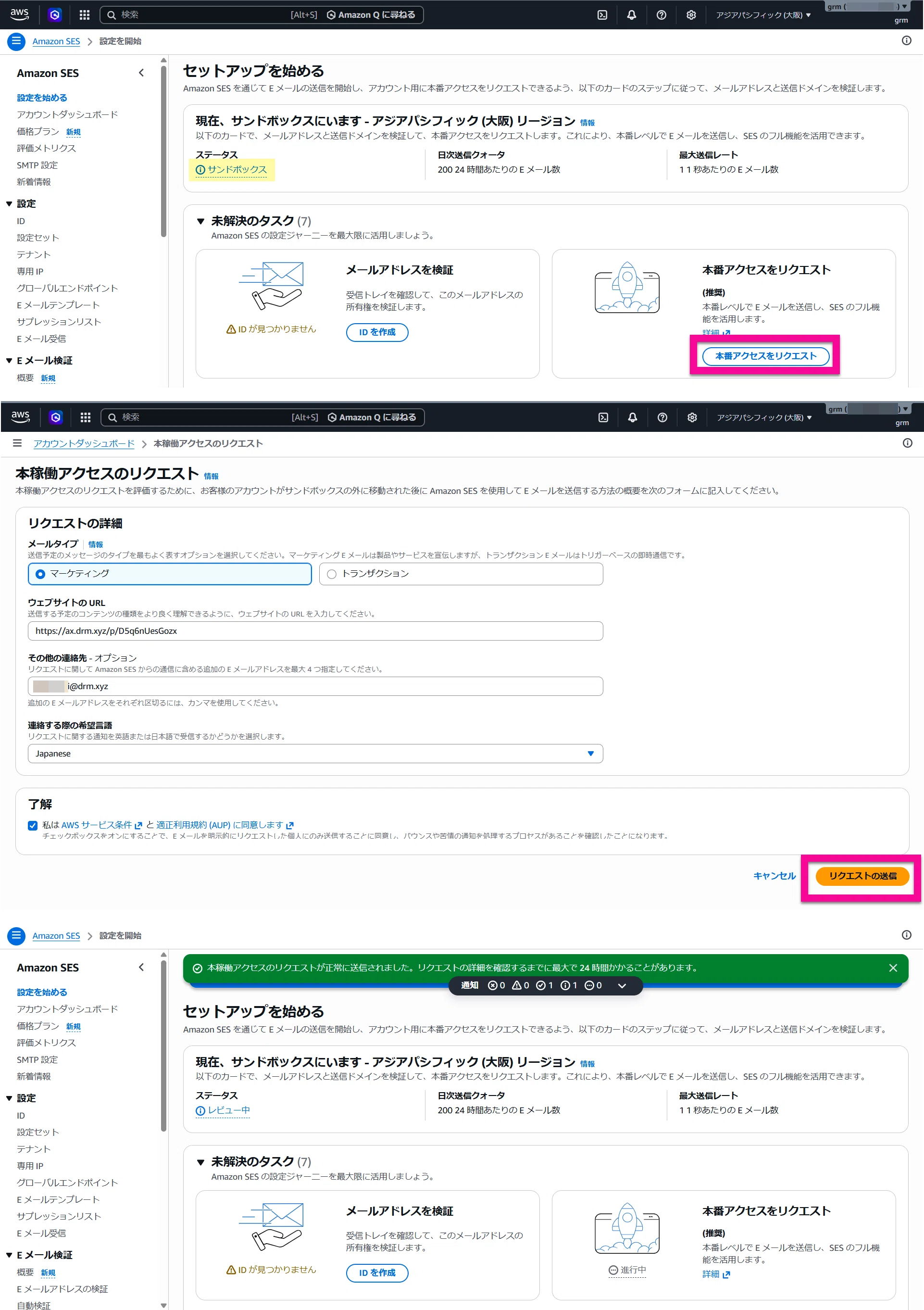Click external link icon after AWS サービス条件
Screen dimensions: 924x1310
tap(138, 826)
